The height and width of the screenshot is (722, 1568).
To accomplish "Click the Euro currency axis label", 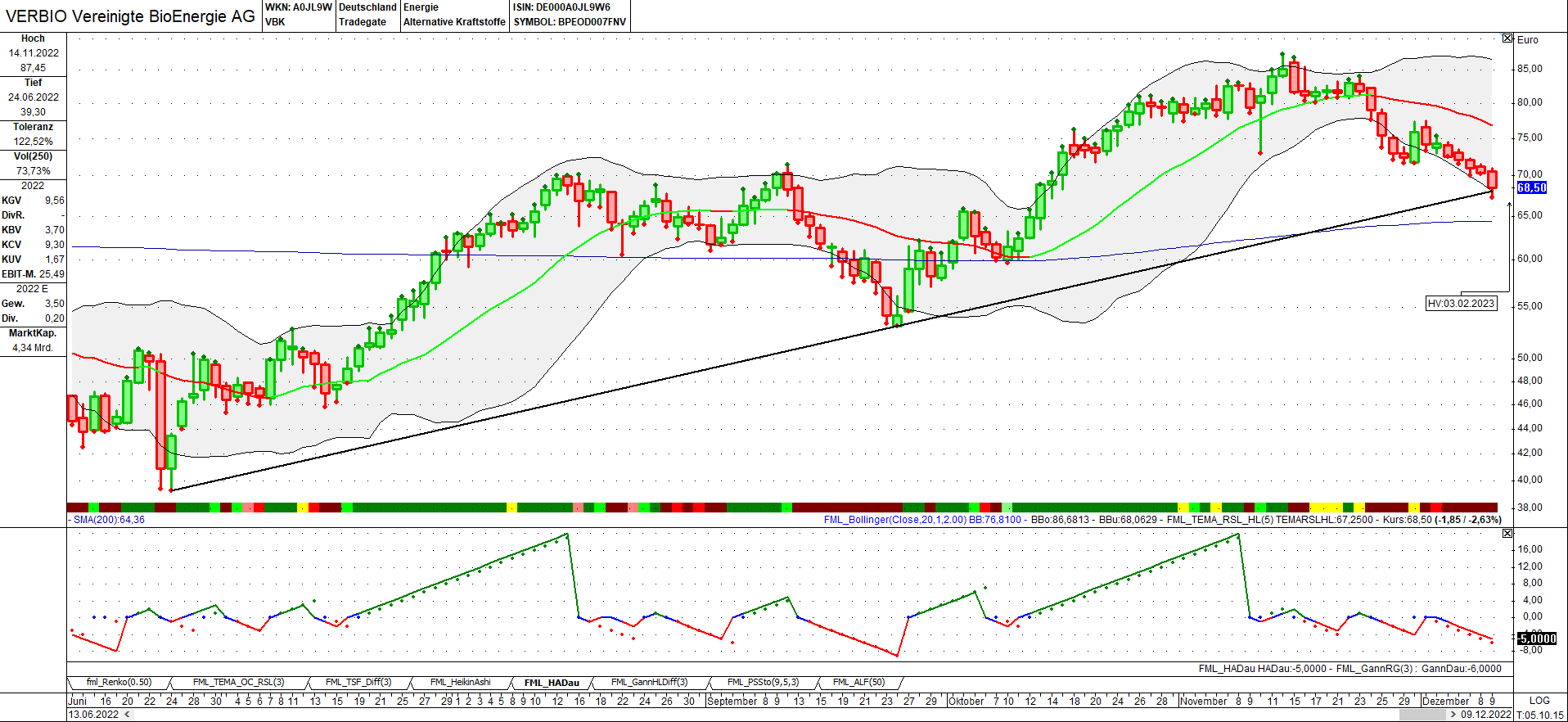I will (x=1528, y=39).
